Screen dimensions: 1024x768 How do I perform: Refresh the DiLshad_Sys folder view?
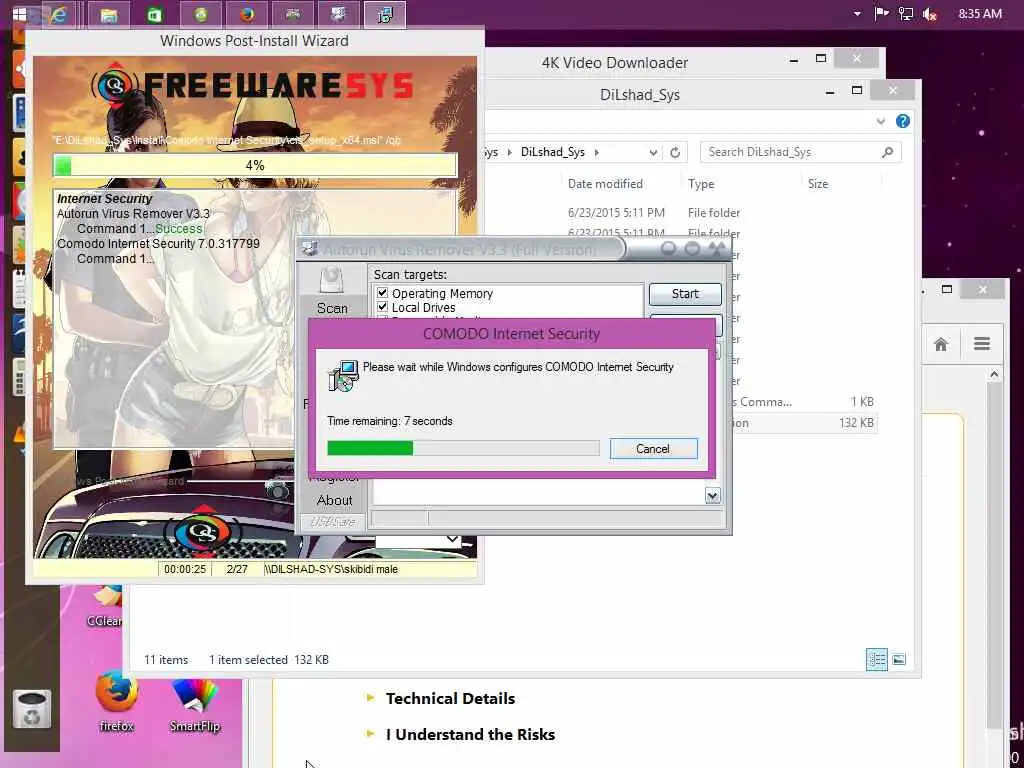[x=675, y=152]
